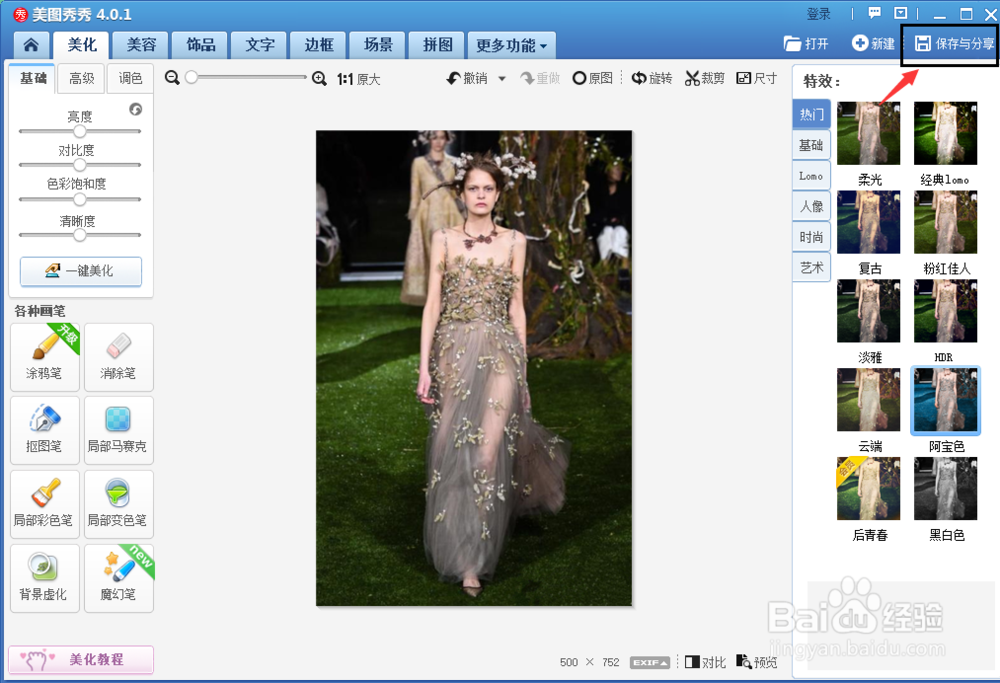The height and width of the screenshot is (683, 1000).
Task: Switch to the 饰品 tab
Action: [200, 45]
